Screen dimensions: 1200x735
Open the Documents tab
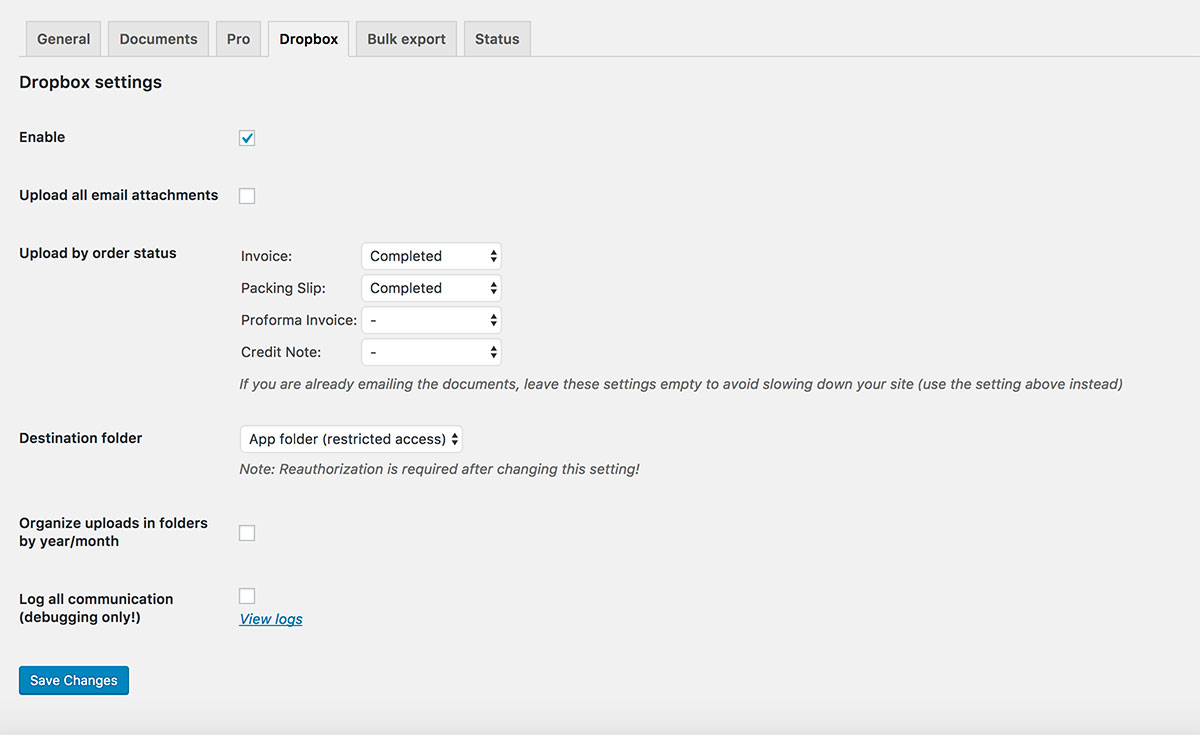pos(158,39)
